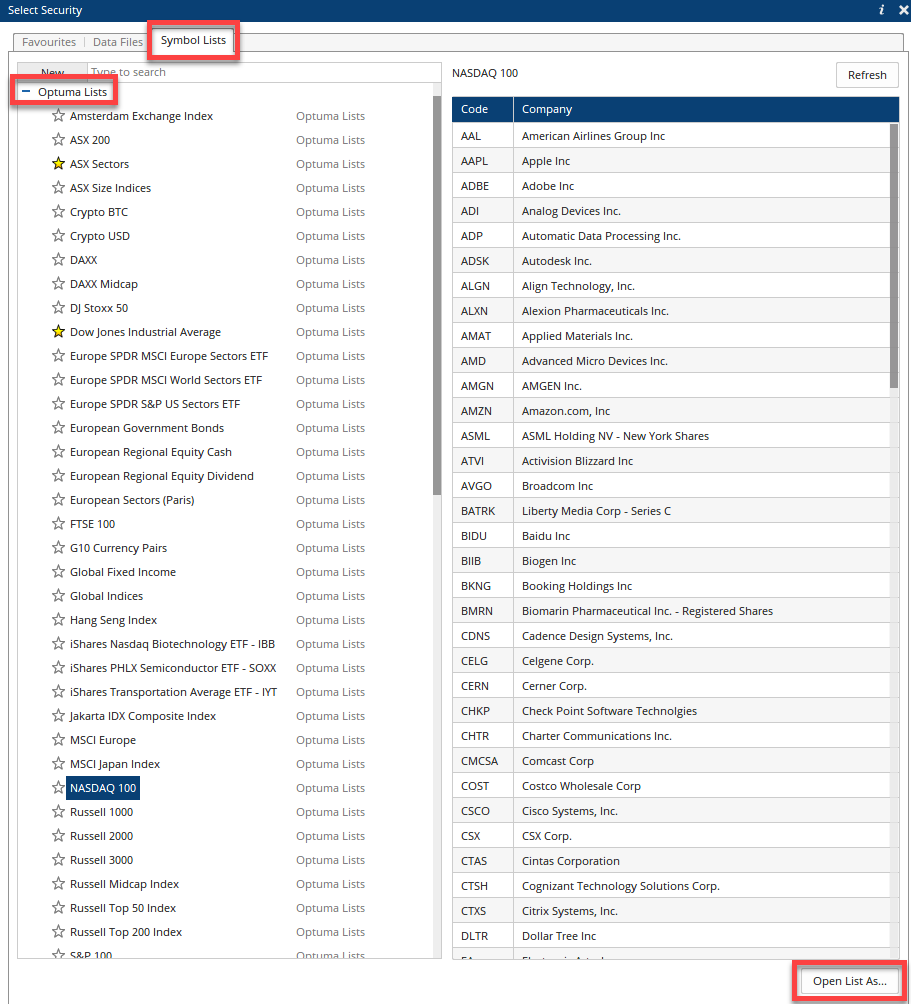Close the Select Security dialog
This screenshot has height=1004, width=911.
[x=903, y=10]
